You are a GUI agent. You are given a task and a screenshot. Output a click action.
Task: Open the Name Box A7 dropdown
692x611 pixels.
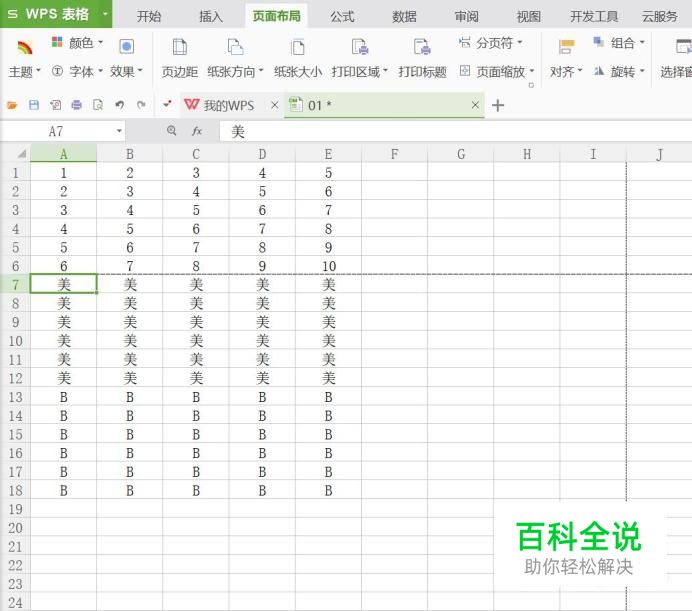click(x=119, y=131)
